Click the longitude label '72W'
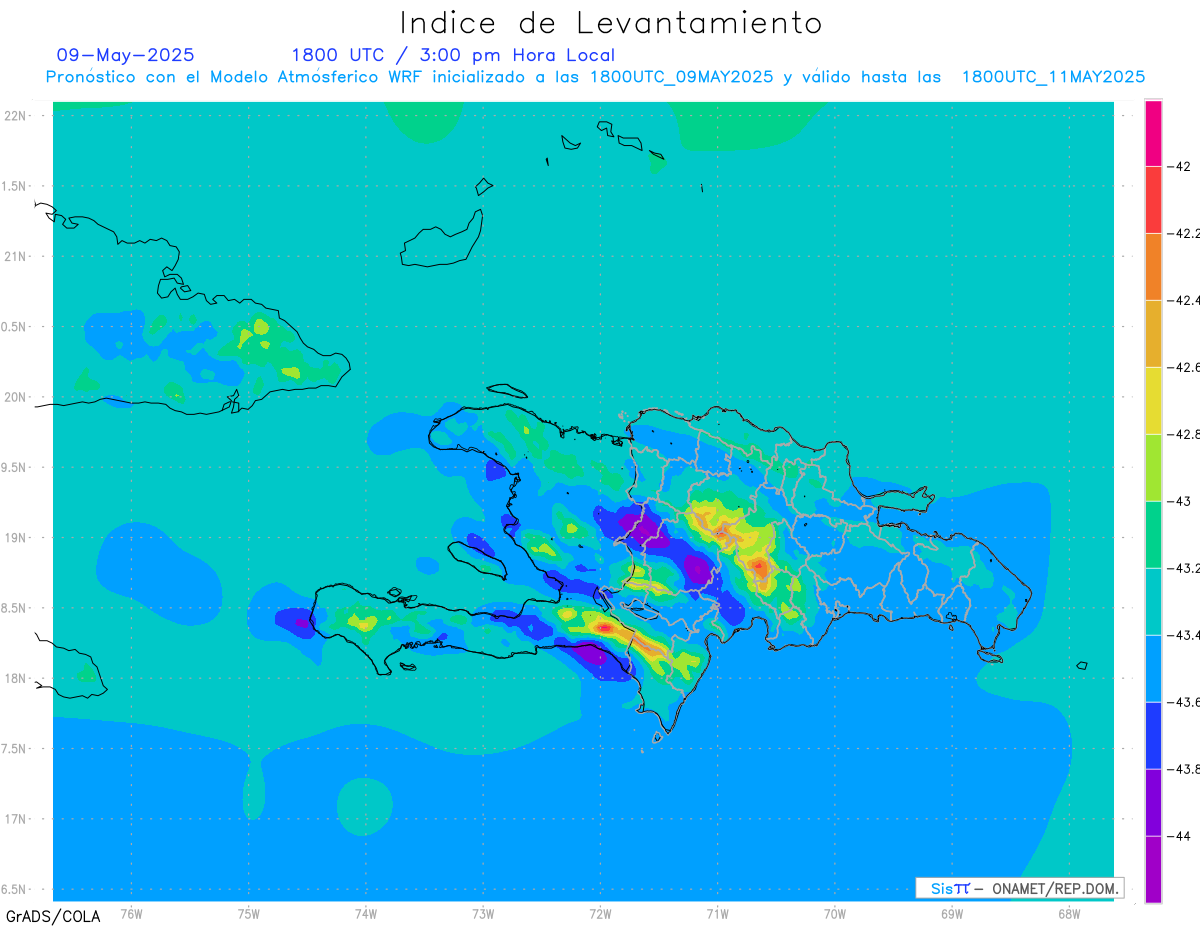Screen dimensions: 1200x927 (601, 913)
